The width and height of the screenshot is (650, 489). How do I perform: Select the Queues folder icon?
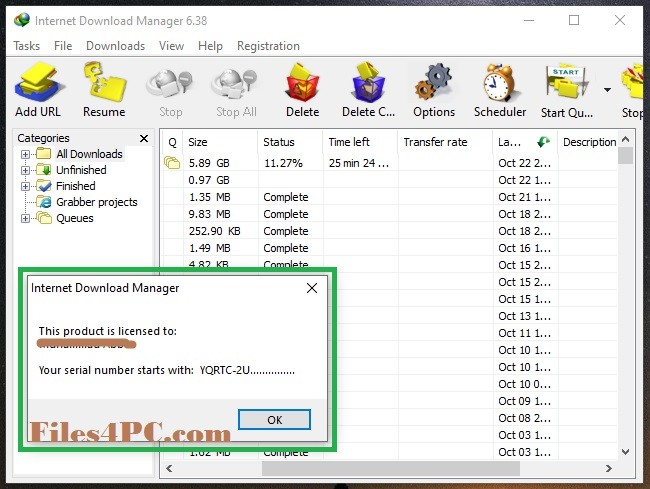(x=43, y=218)
